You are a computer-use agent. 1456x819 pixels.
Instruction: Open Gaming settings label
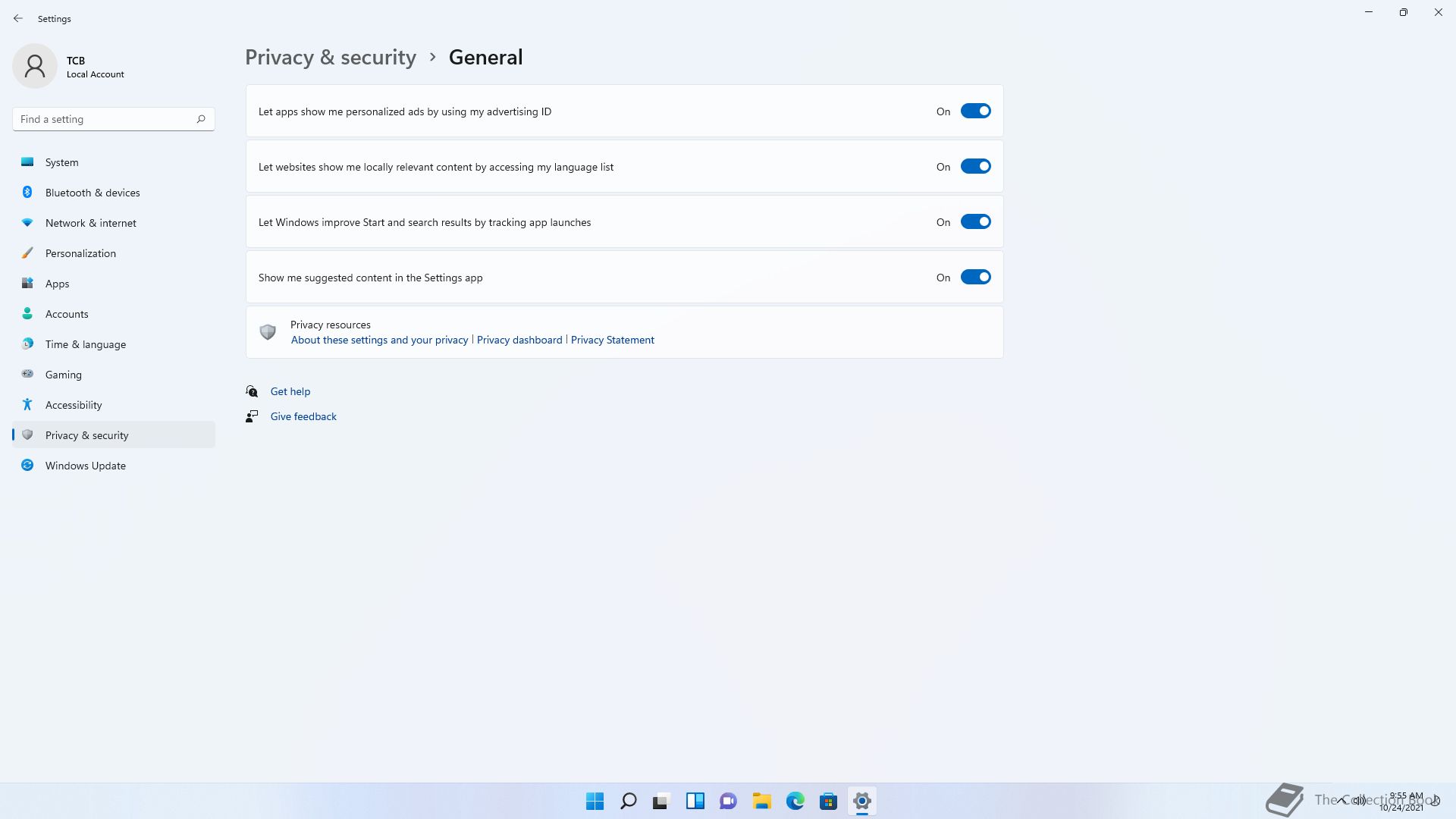click(x=64, y=375)
